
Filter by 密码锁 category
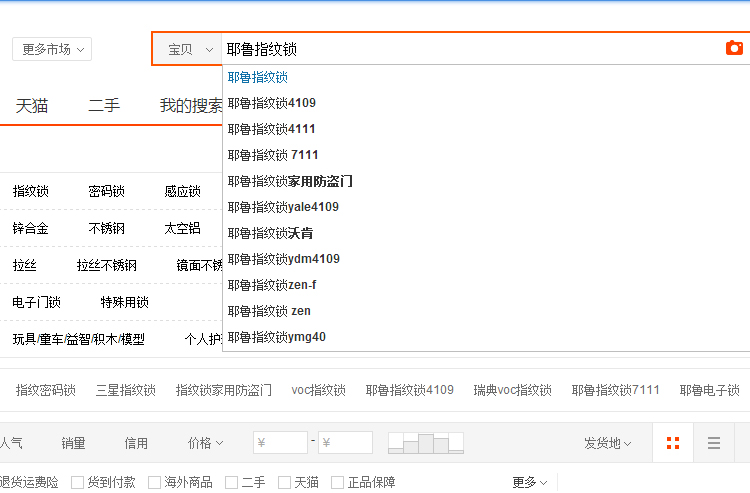click(x=107, y=191)
